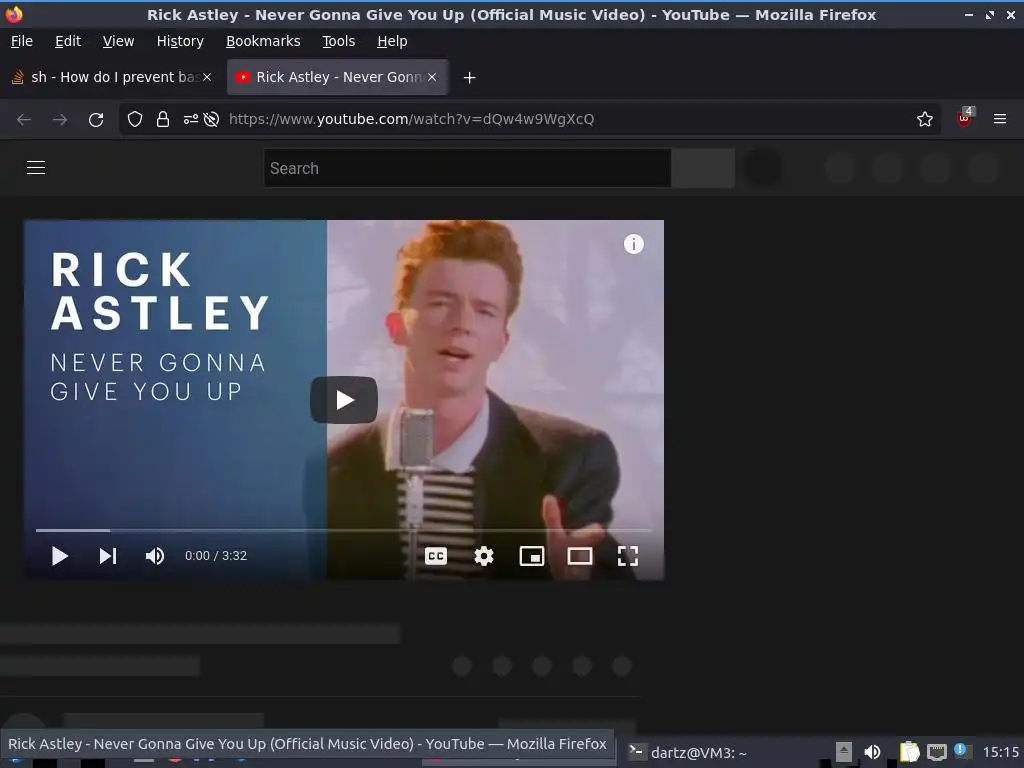Image resolution: width=1024 pixels, height=768 pixels.
Task: Go back with browser back arrow
Action: (24, 120)
